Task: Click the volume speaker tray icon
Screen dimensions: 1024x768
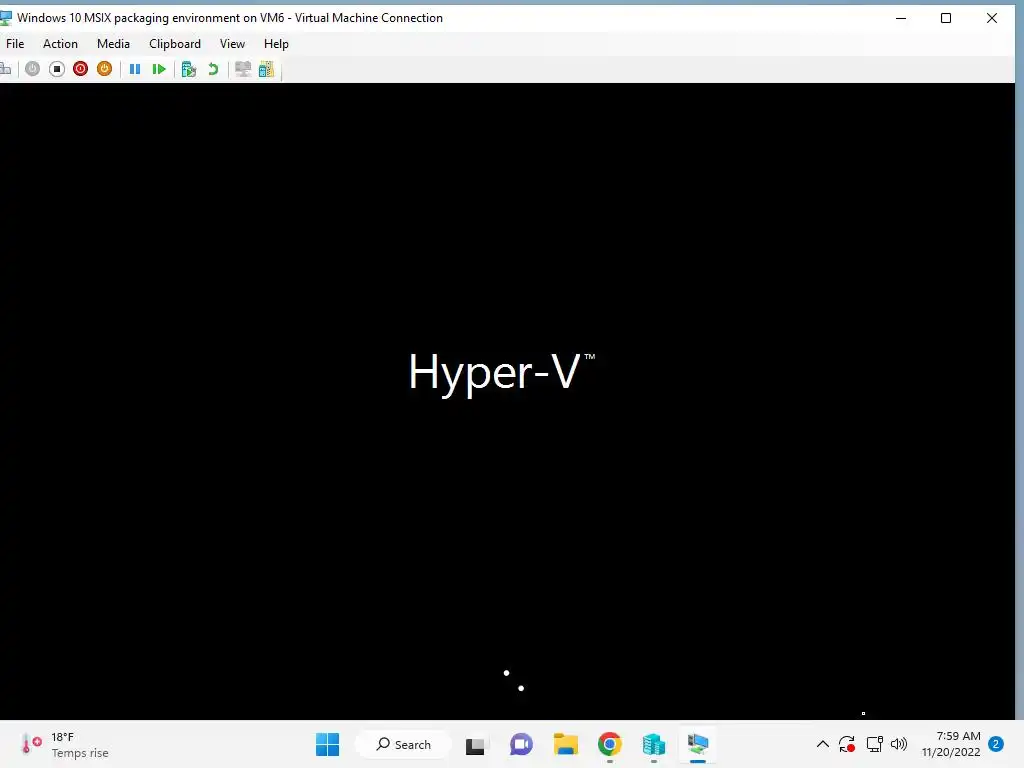Action: coord(899,744)
